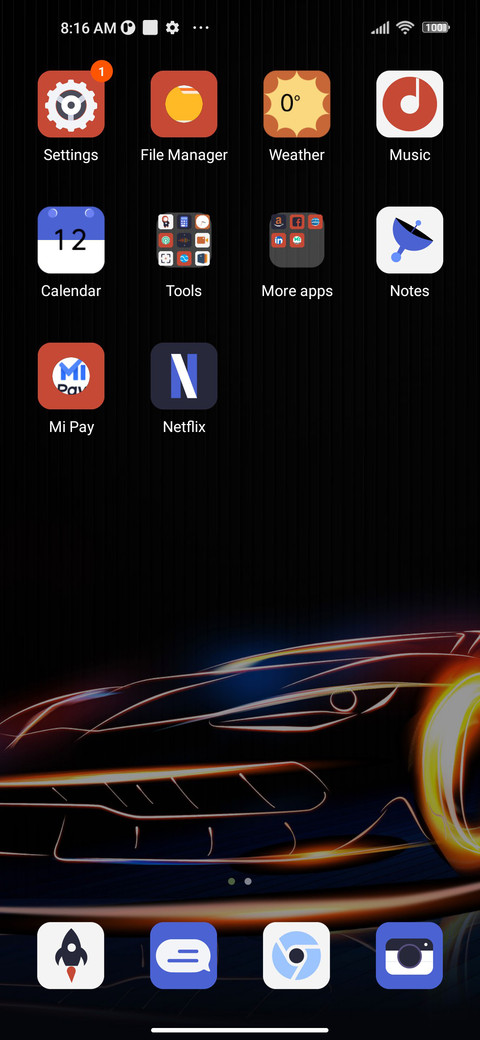Screen dimensions: 480x1040
Task: Tap the Wi-Fi status icon
Action: coord(404,28)
